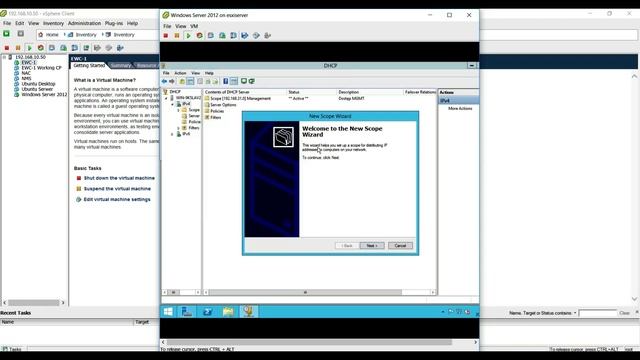
Task: Open Administration menu in vSphere Client
Action: [84, 23]
